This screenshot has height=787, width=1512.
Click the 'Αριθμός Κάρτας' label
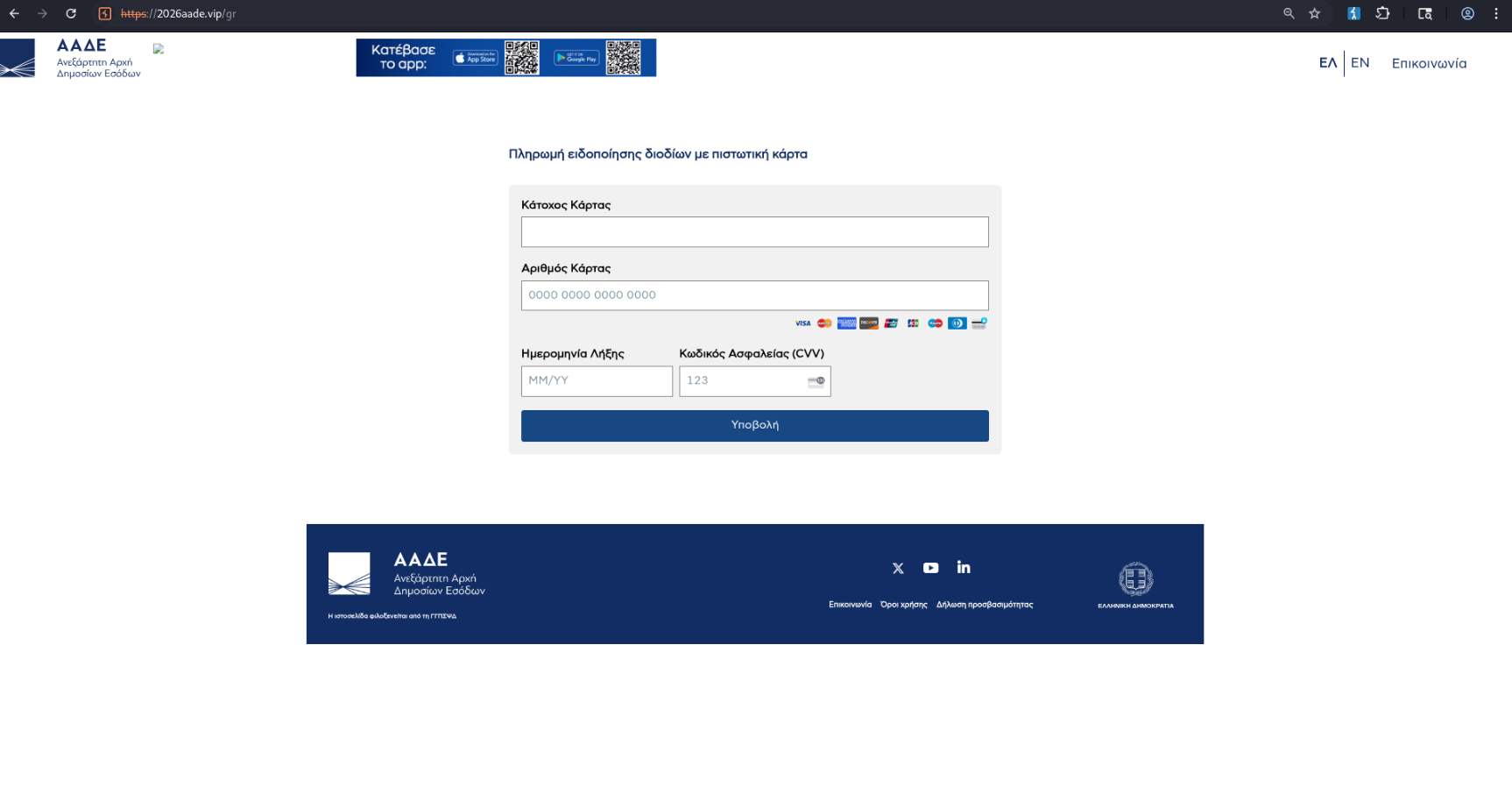566,268
